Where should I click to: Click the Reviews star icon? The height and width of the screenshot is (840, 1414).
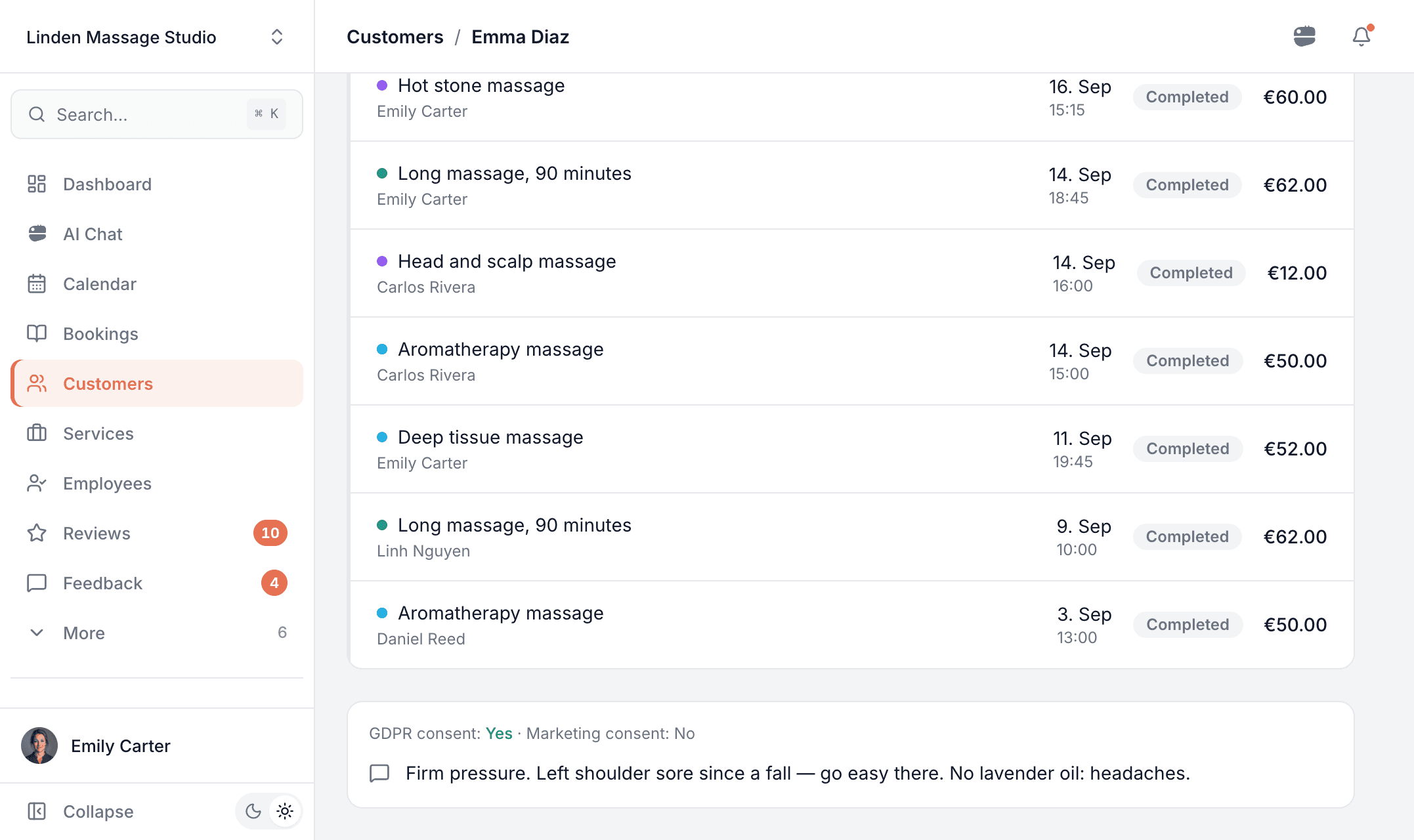[x=37, y=533]
